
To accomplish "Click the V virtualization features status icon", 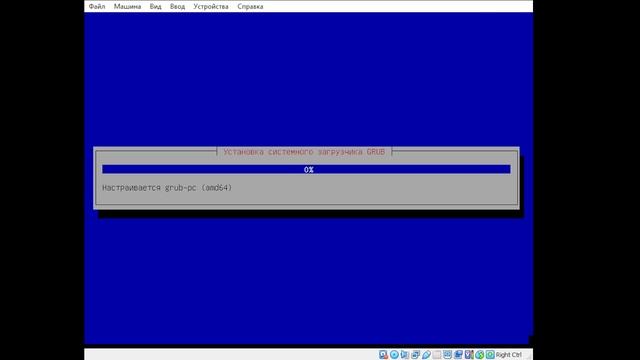I will tap(469, 355).
